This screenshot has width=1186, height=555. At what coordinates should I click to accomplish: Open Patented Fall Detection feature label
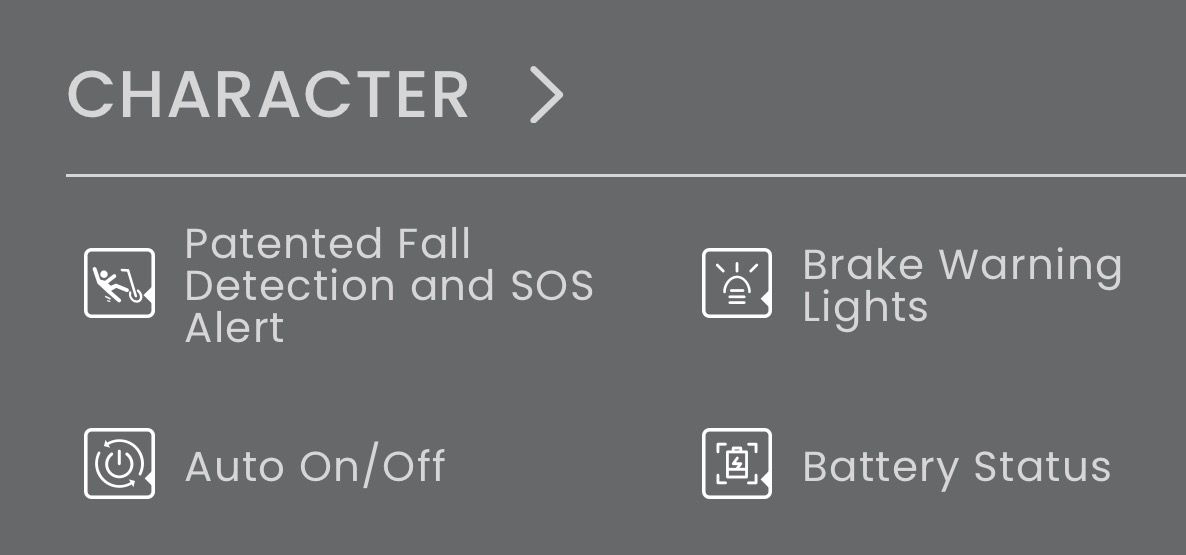pos(388,286)
